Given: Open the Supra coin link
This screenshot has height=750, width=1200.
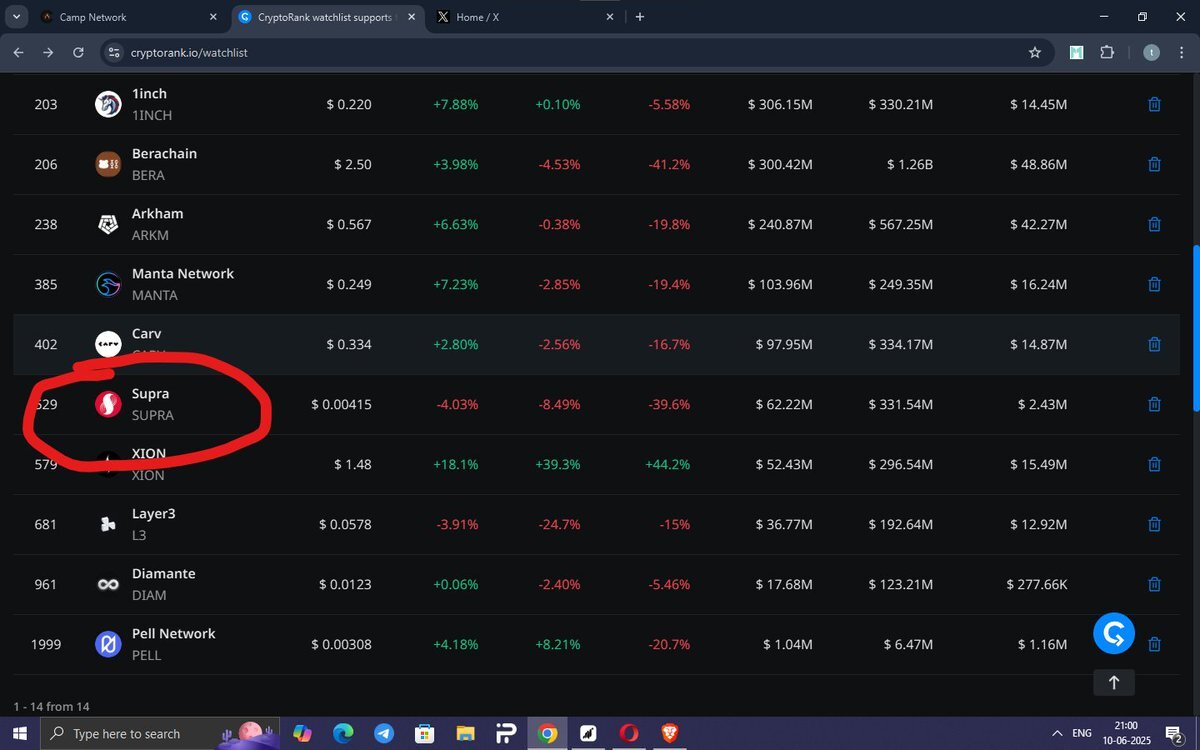Looking at the screenshot, I should tap(150, 394).
